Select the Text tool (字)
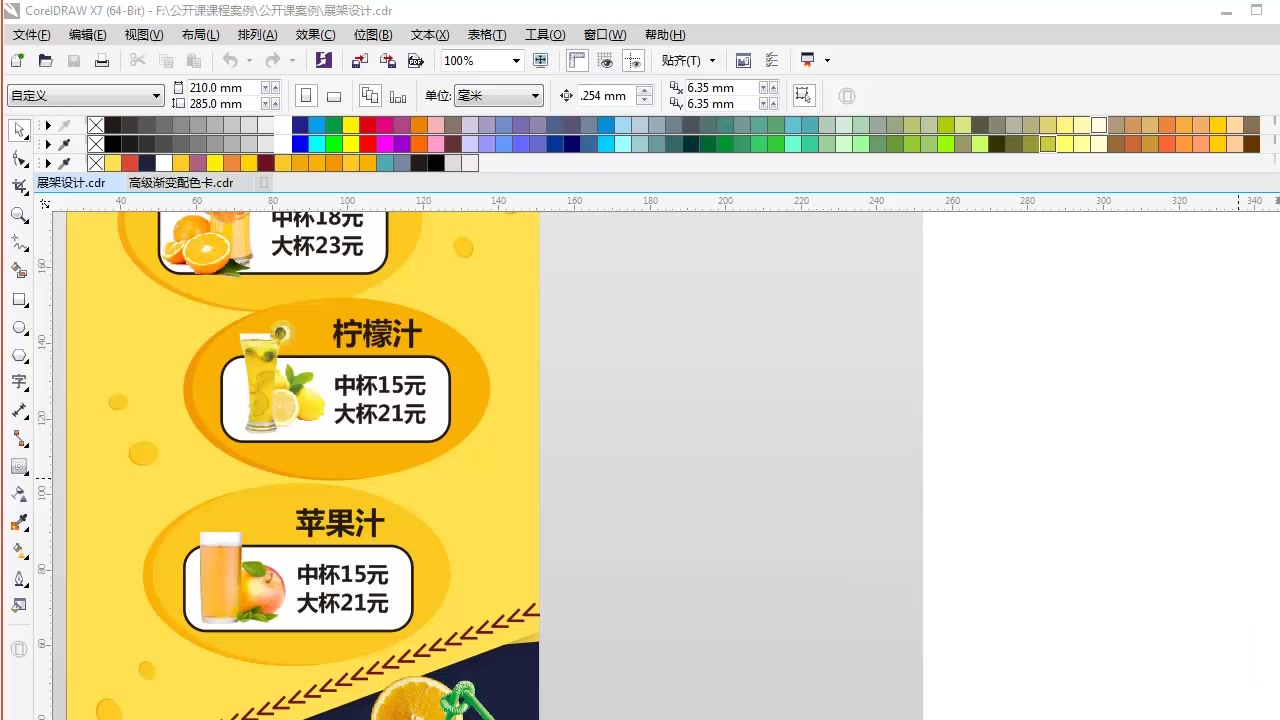 (19, 383)
